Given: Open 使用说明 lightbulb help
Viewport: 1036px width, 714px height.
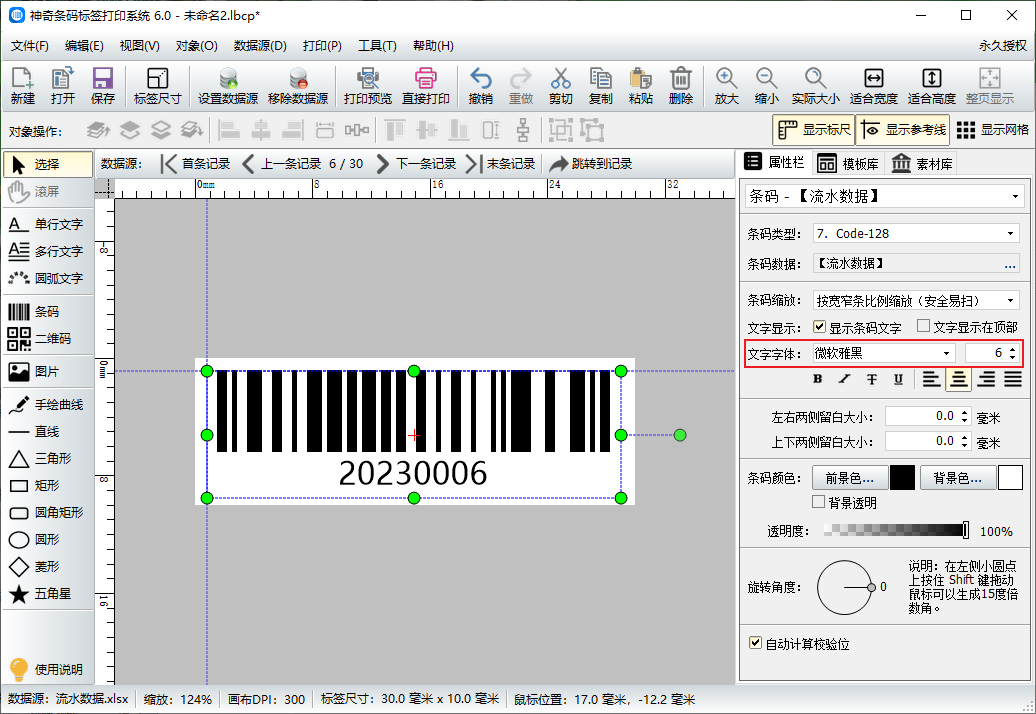Looking at the screenshot, I should 46,669.
